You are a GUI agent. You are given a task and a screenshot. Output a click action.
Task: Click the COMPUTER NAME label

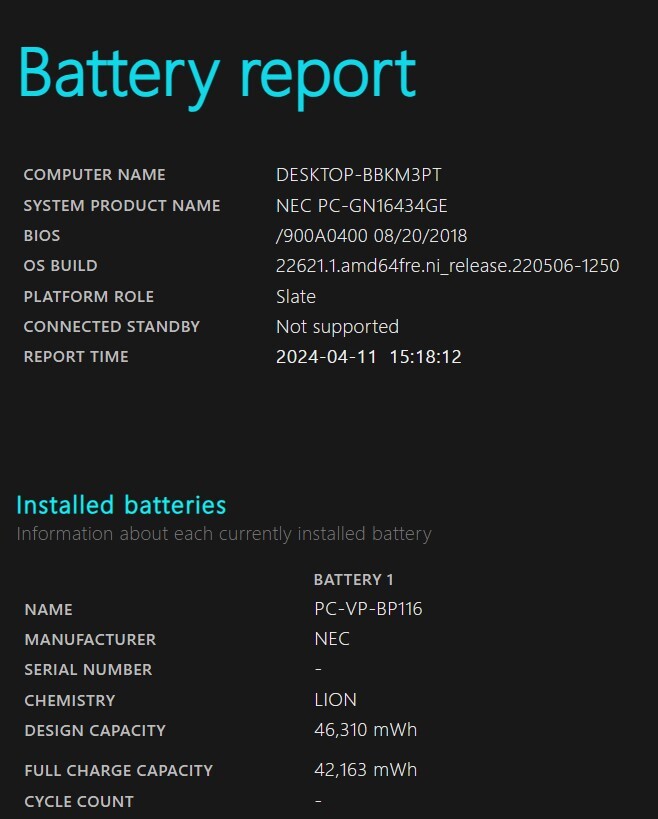pyautogui.click(x=94, y=175)
